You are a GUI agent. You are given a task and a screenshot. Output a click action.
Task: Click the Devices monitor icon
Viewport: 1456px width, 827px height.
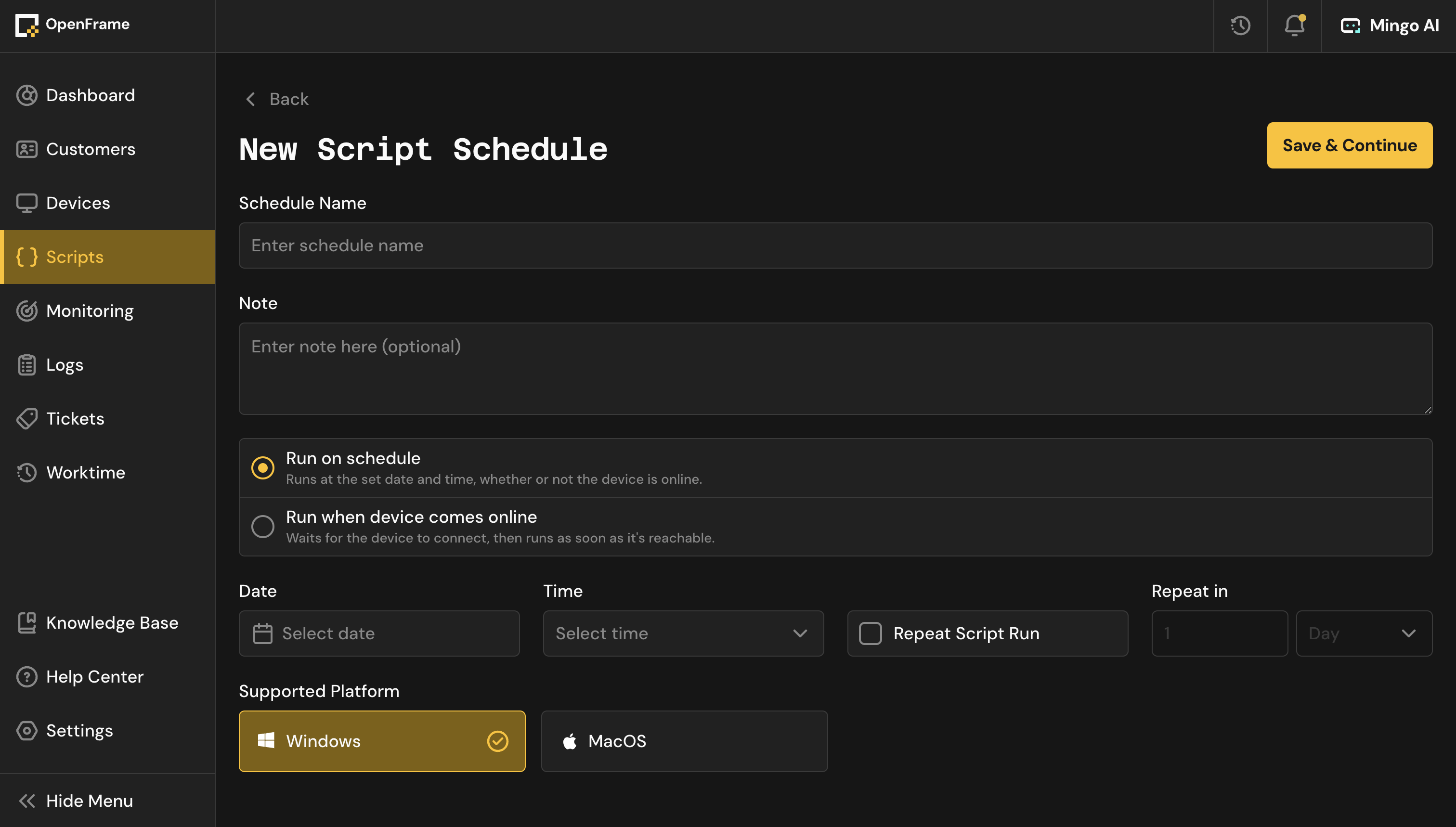pos(26,203)
